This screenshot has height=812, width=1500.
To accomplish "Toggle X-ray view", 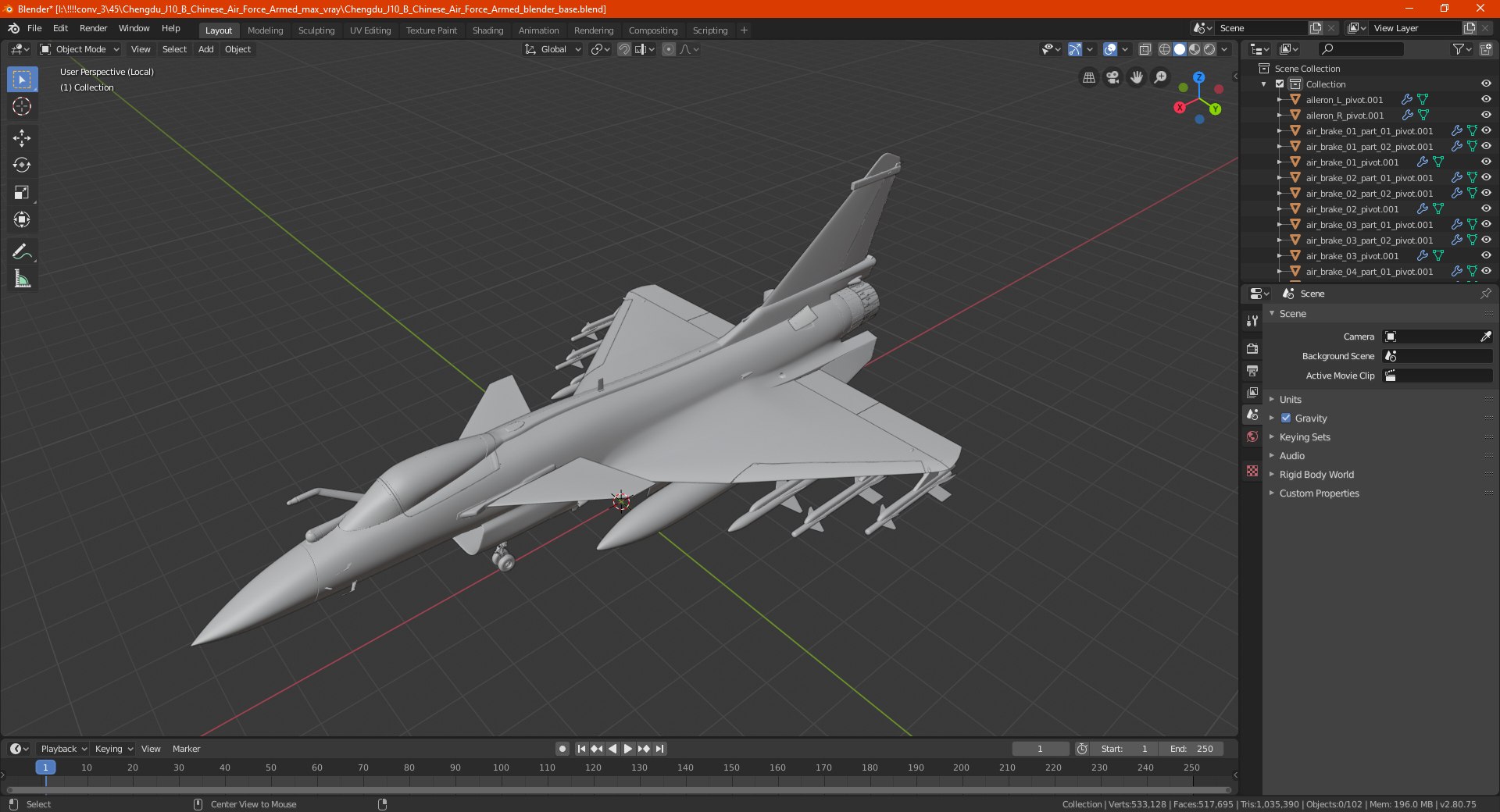I will click(x=1145, y=49).
